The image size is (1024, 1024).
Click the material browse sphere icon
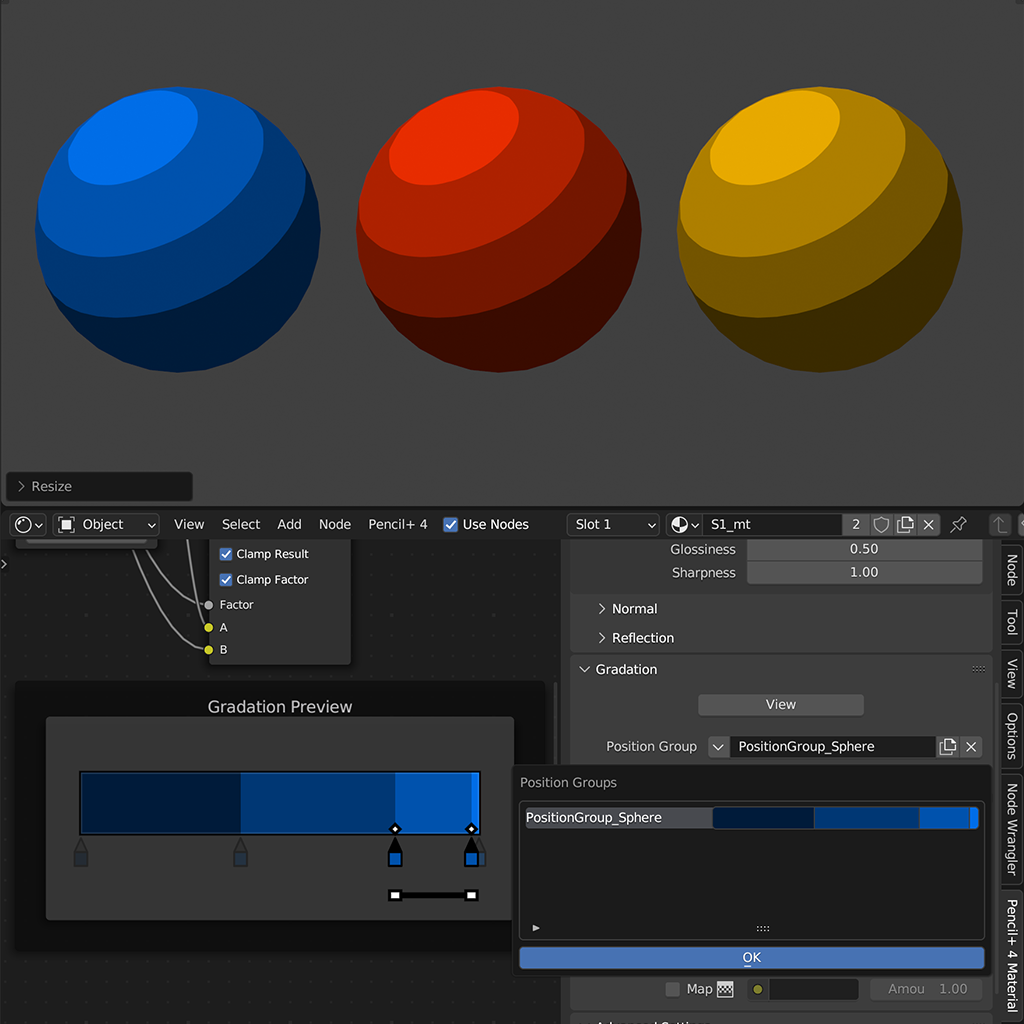coord(685,525)
